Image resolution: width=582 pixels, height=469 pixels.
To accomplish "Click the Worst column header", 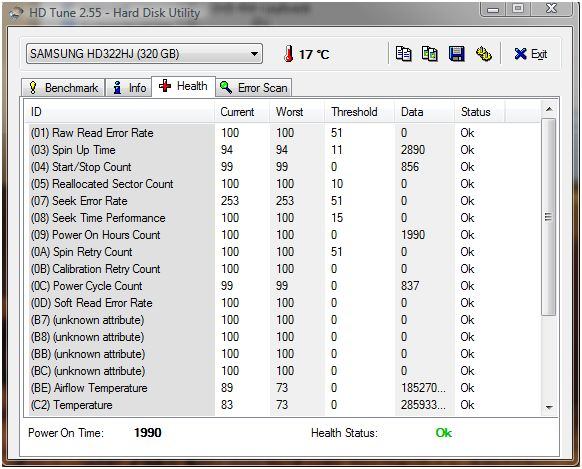I will (x=297, y=112).
